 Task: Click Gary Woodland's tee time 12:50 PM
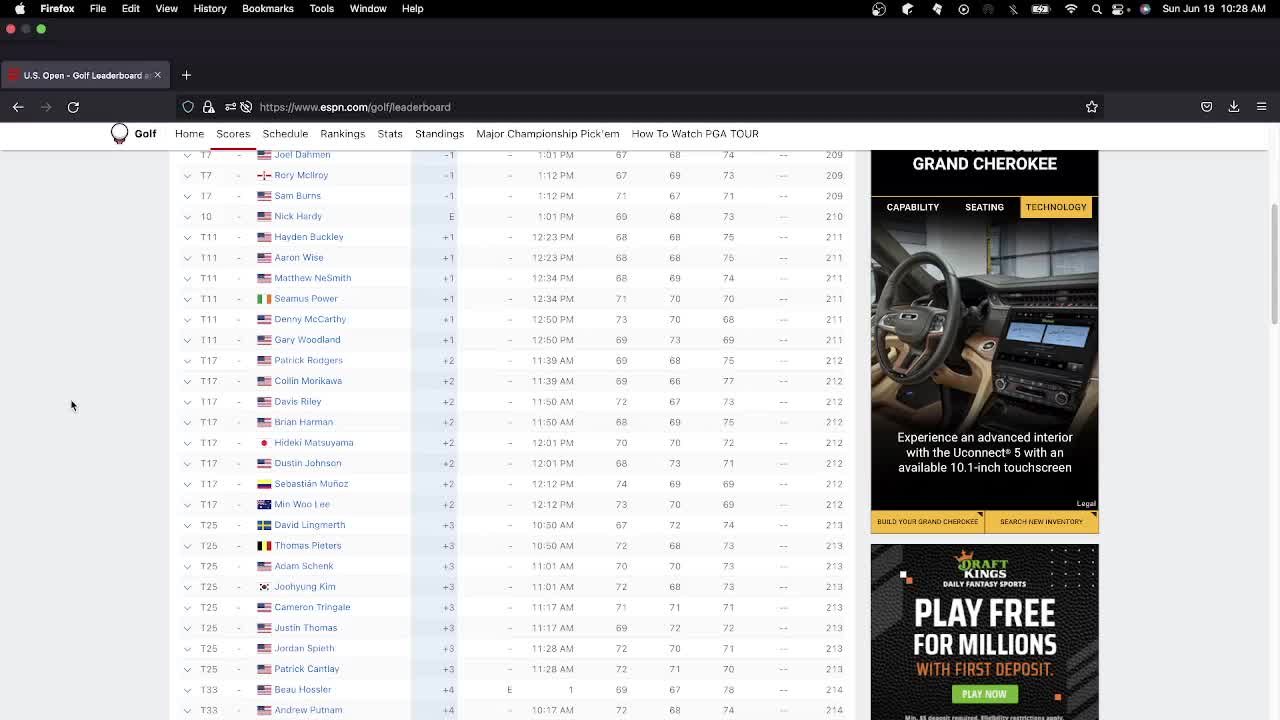pyautogui.click(x=553, y=340)
